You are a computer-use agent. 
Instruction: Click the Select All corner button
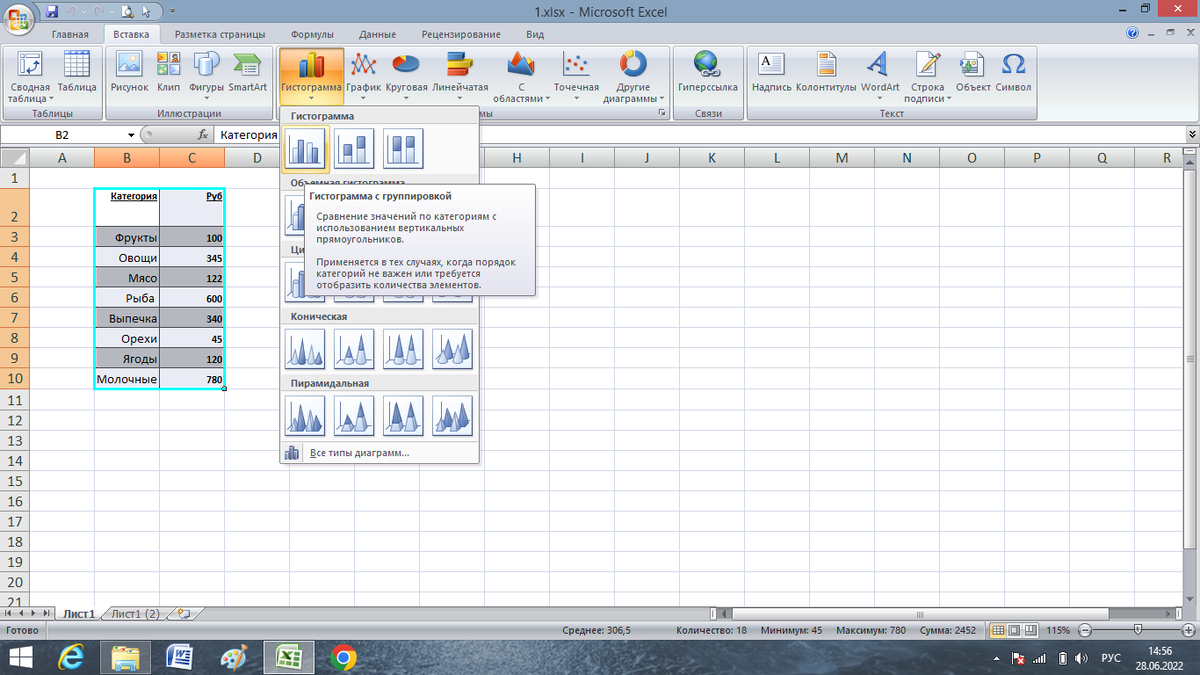tap(14, 157)
